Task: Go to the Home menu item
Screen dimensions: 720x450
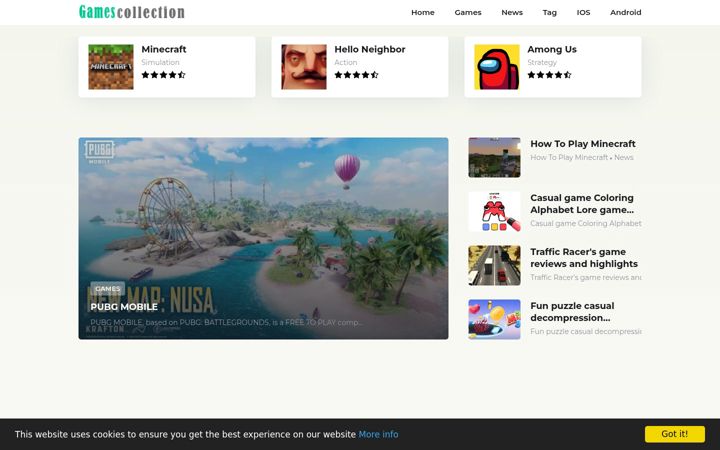Action: 422,12
